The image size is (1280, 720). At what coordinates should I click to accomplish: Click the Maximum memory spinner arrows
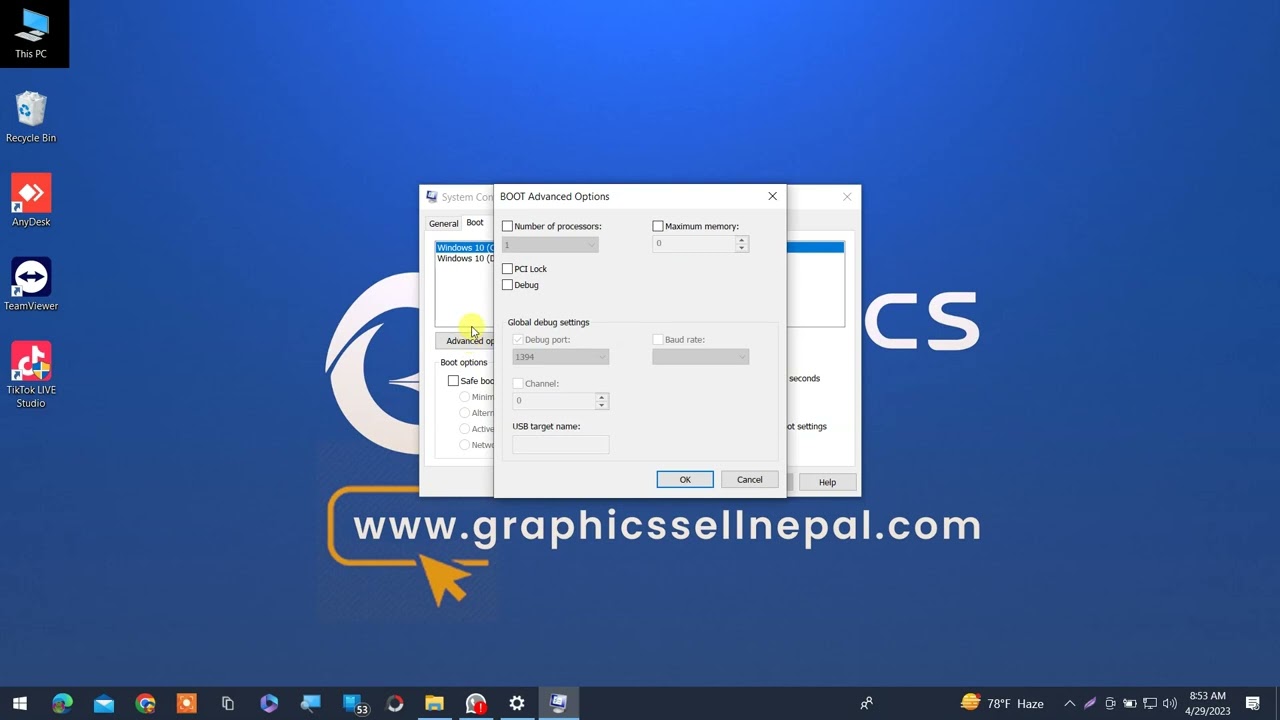741,243
